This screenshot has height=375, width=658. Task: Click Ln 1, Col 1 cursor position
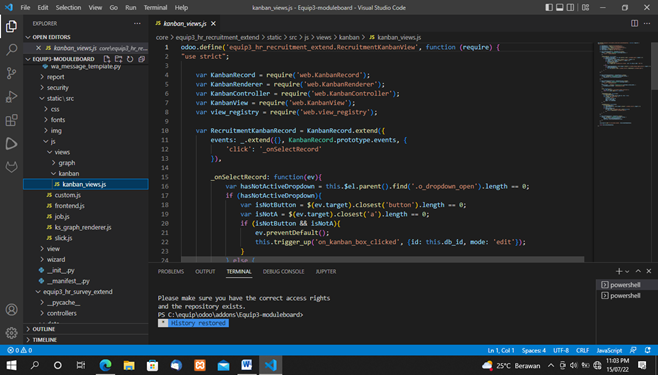click(501, 350)
